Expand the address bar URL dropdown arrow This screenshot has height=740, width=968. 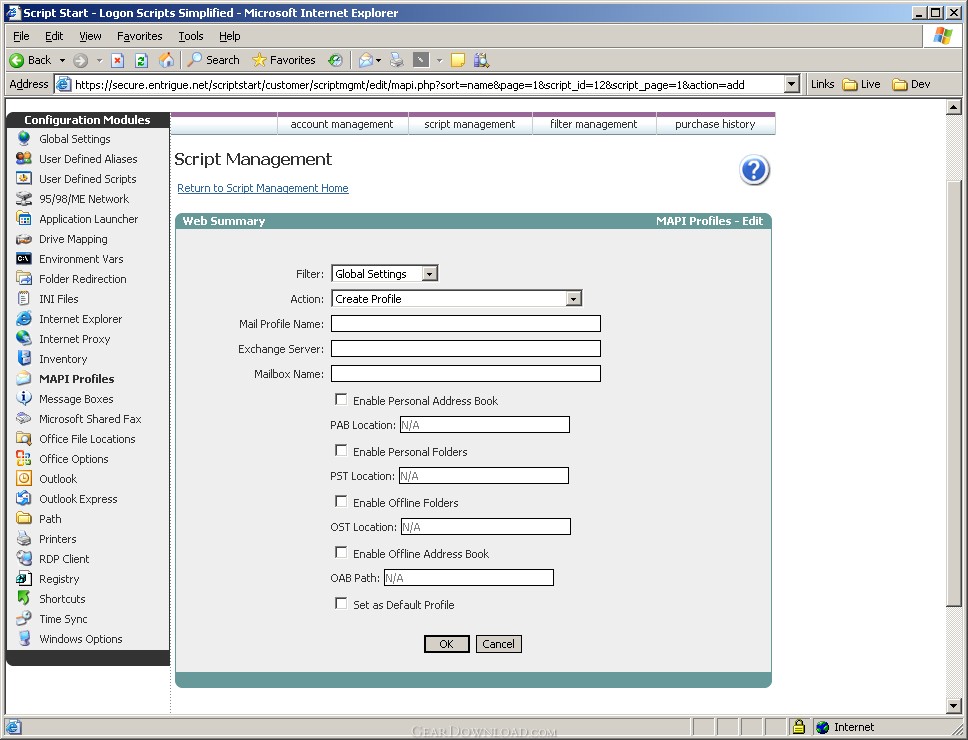pos(791,84)
